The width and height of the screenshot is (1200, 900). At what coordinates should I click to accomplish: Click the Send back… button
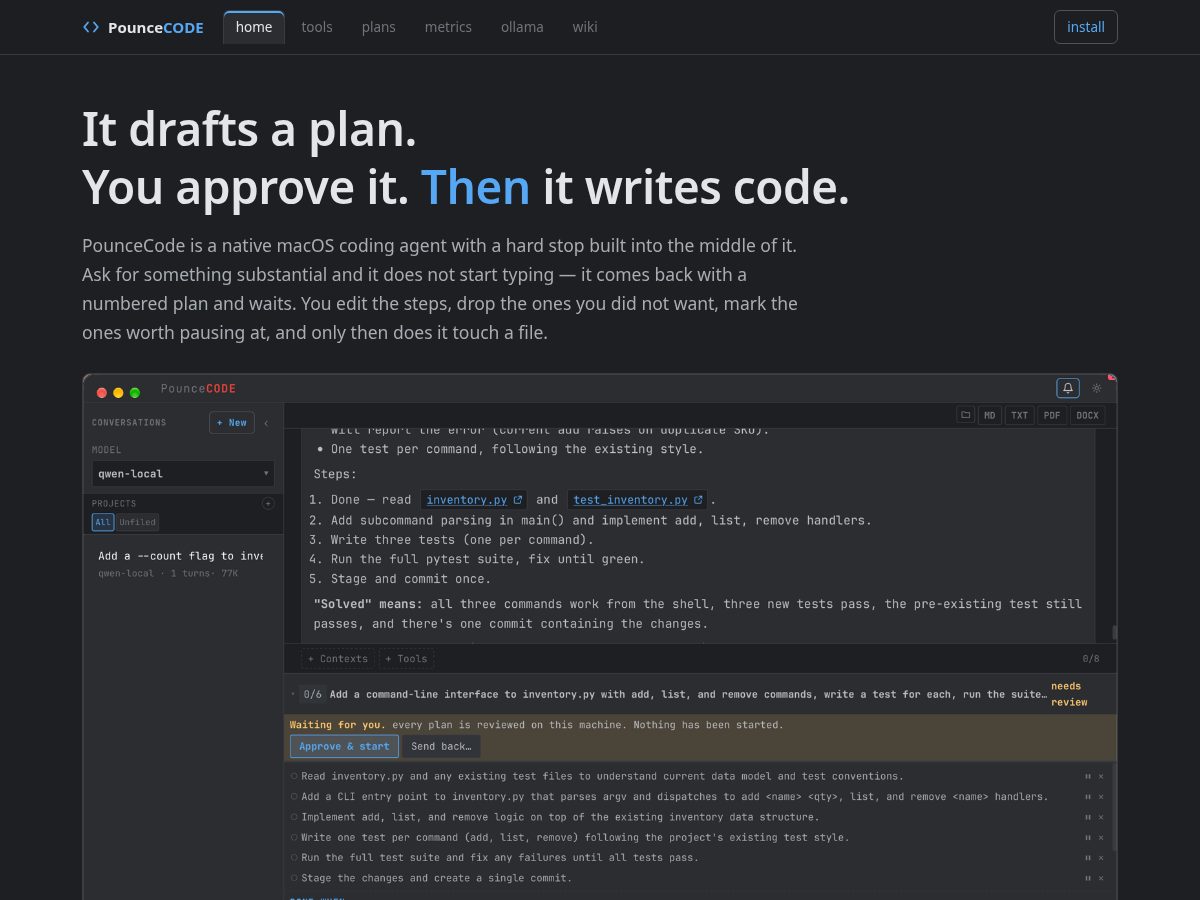tap(441, 746)
